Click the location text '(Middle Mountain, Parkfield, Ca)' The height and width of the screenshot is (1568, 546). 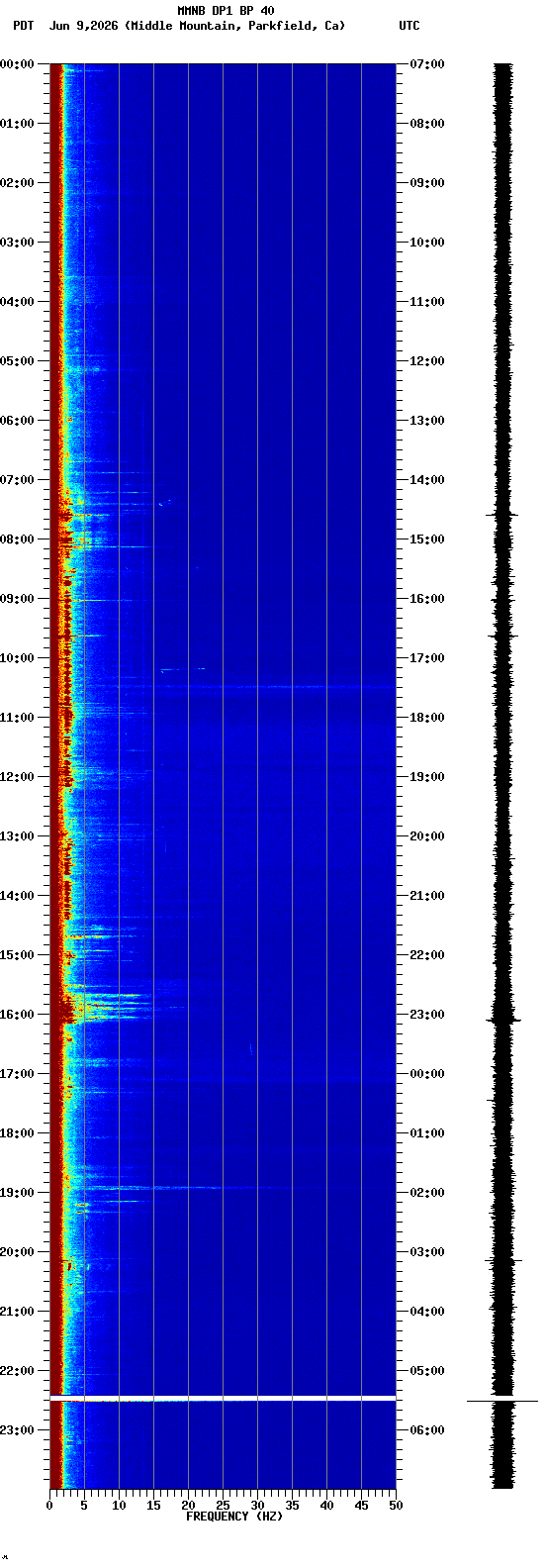[235, 26]
